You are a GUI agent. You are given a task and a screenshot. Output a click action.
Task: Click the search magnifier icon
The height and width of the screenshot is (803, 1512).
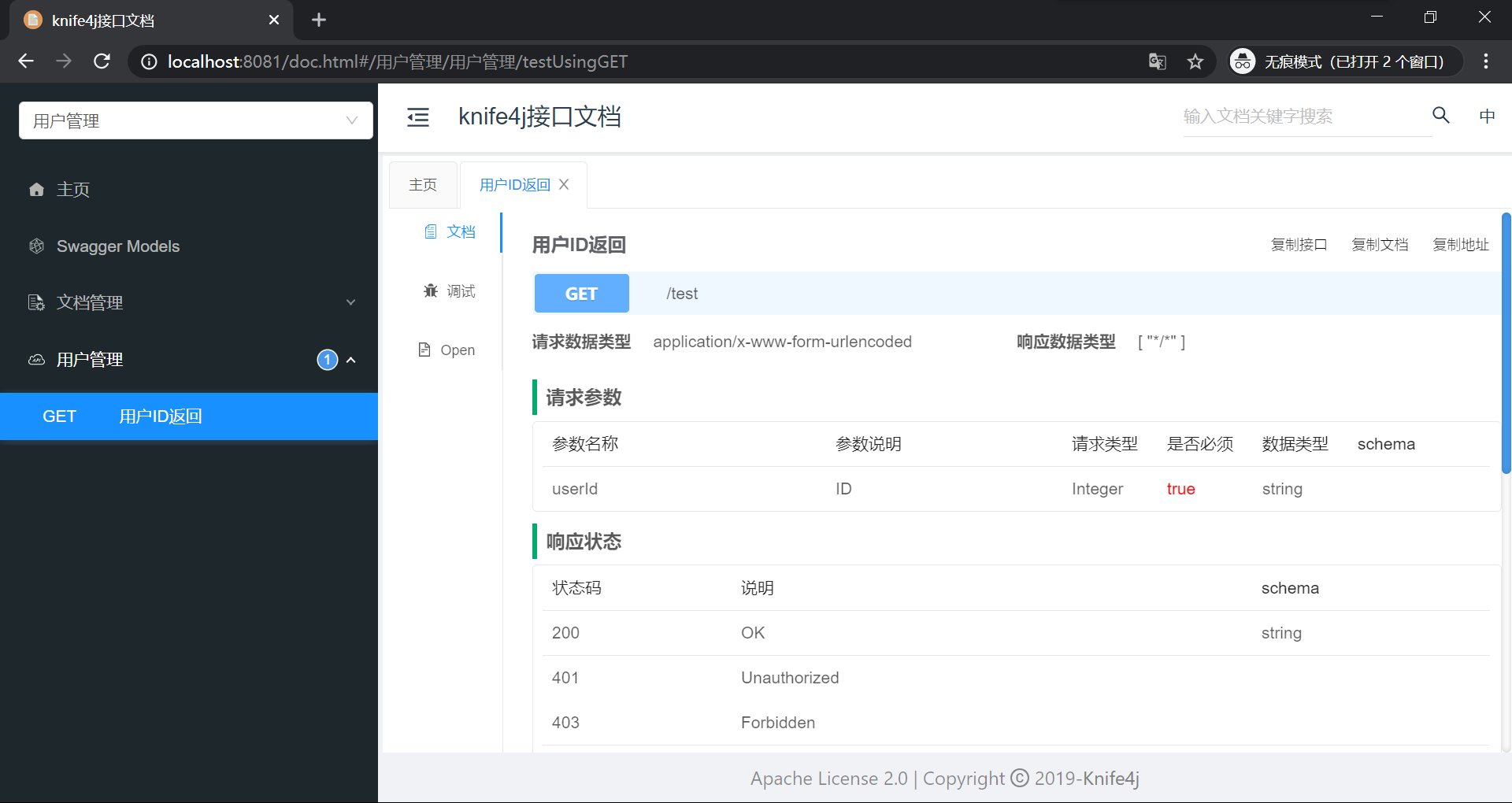coord(1440,115)
